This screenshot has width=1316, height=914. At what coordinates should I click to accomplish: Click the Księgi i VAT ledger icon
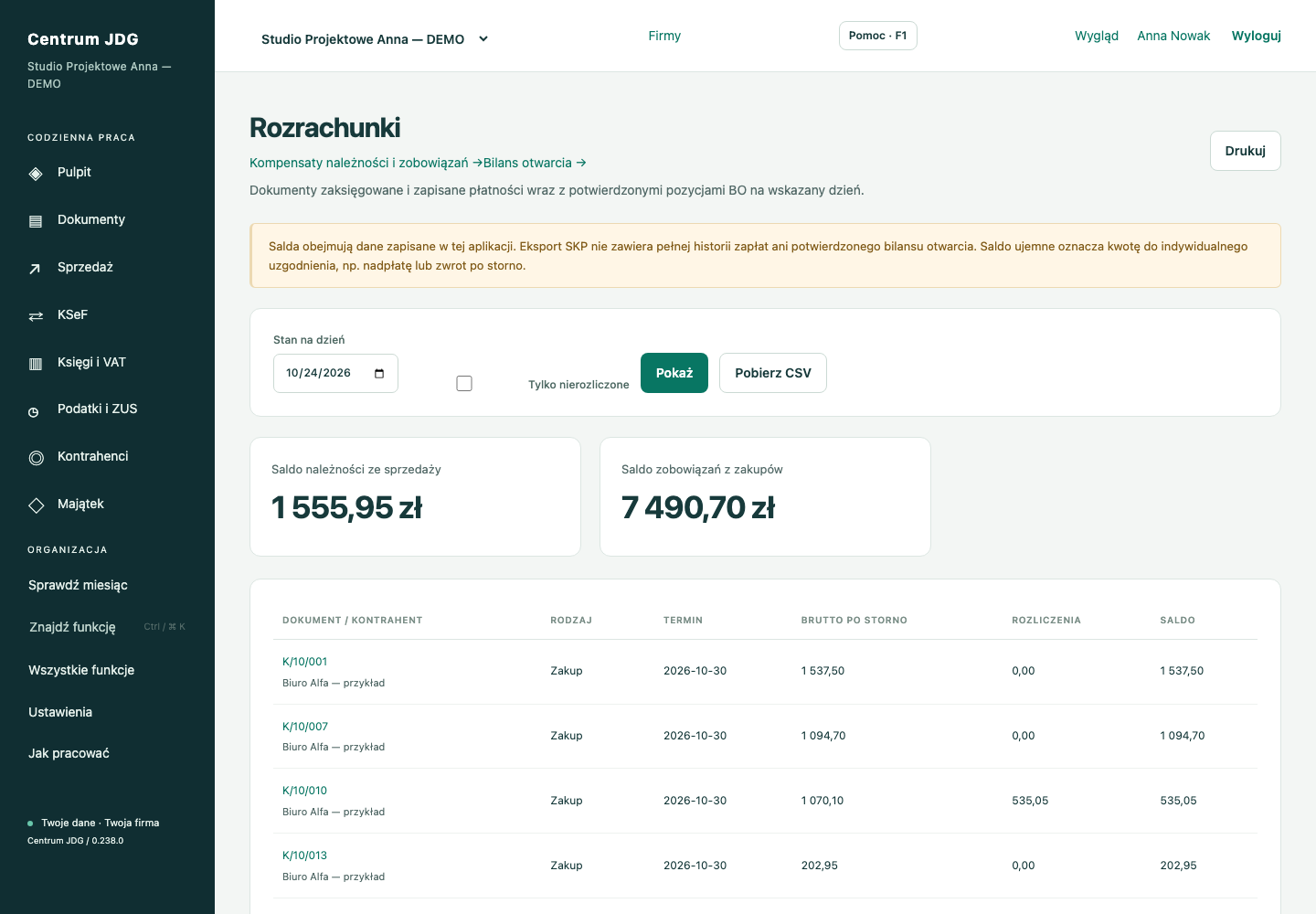tap(36, 364)
